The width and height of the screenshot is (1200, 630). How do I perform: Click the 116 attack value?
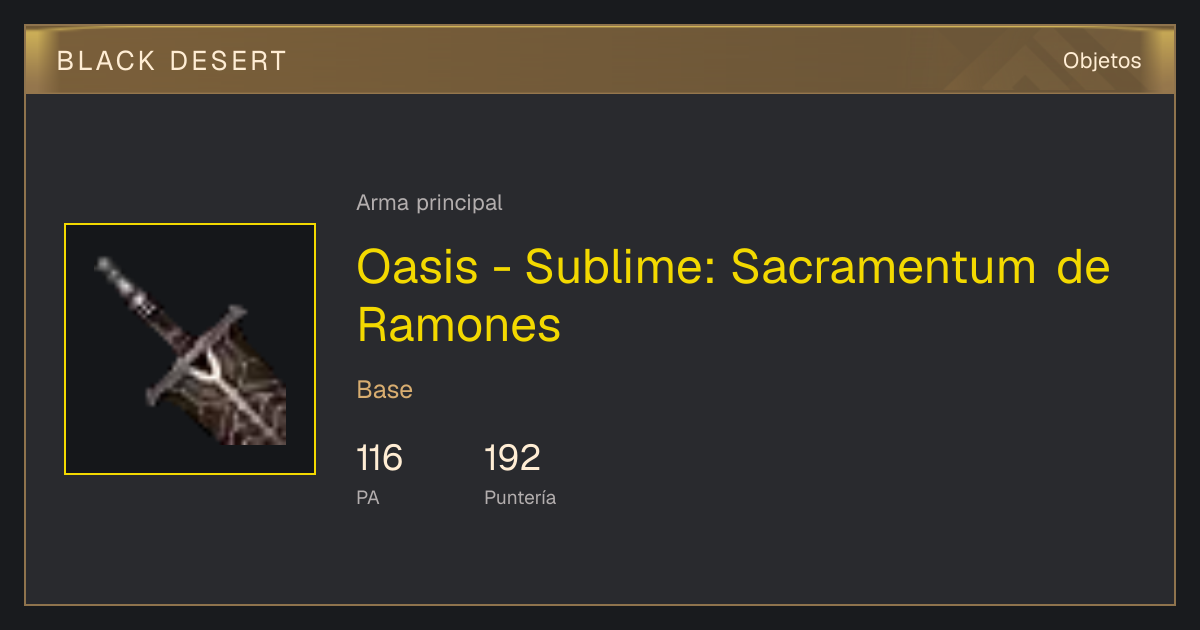tap(380, 459)
